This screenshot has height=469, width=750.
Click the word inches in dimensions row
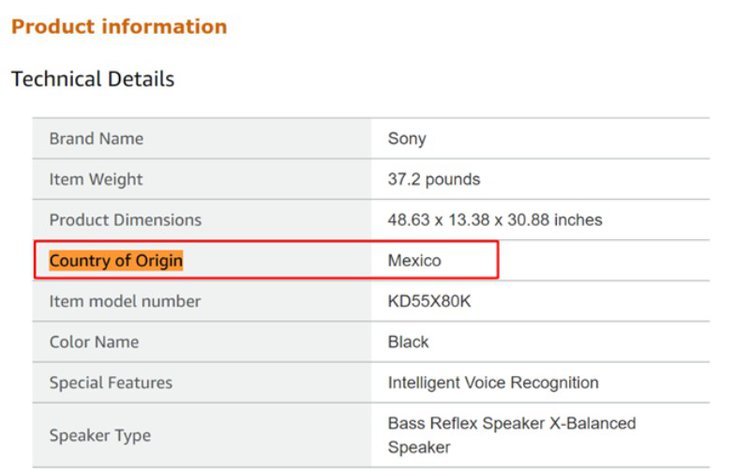tap(578, 220)
